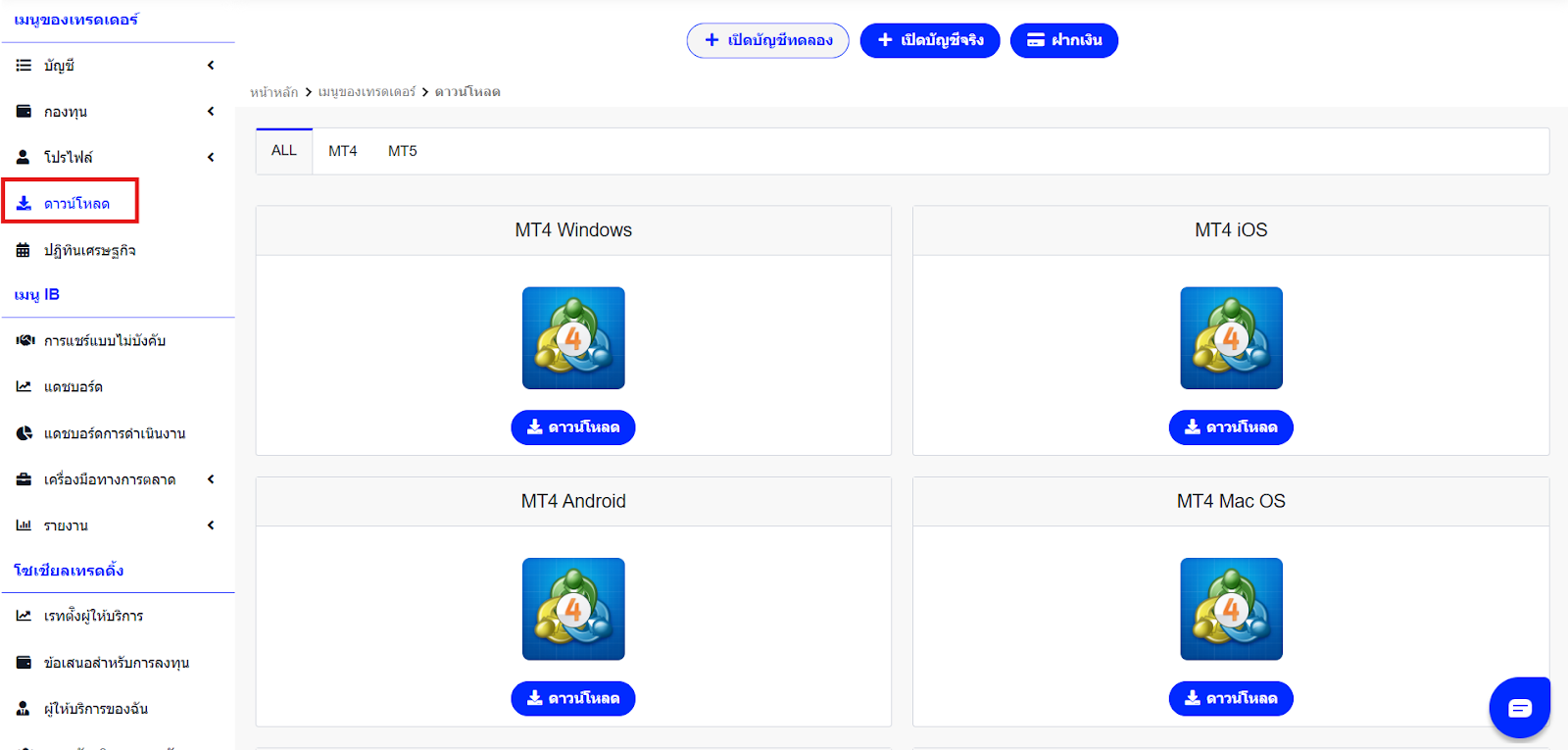Switch to the MT4 tab
1568x750 pixels.
click(x=343, y=151)
